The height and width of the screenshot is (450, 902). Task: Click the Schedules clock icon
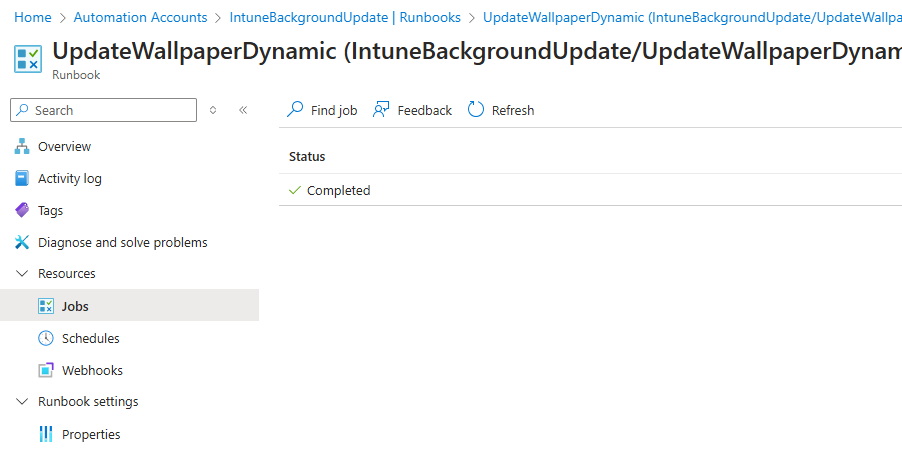(x=46, y=338)
